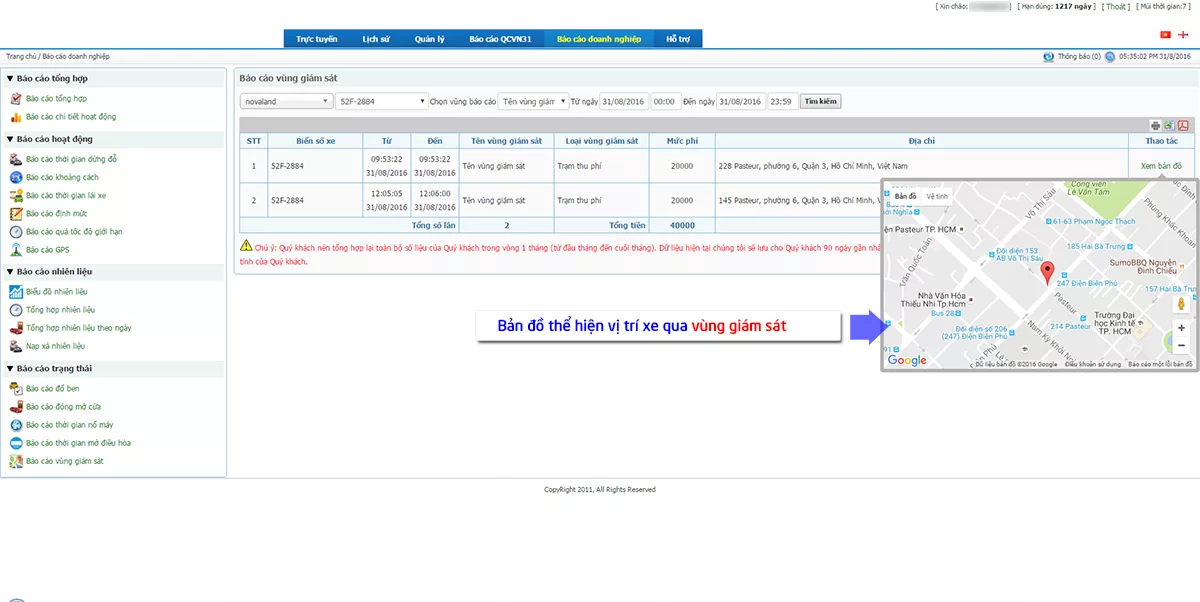Click the Báo cáo quá tốc độ giới hạn icon
Screen dimensions: 1200x602
[16, 231]
